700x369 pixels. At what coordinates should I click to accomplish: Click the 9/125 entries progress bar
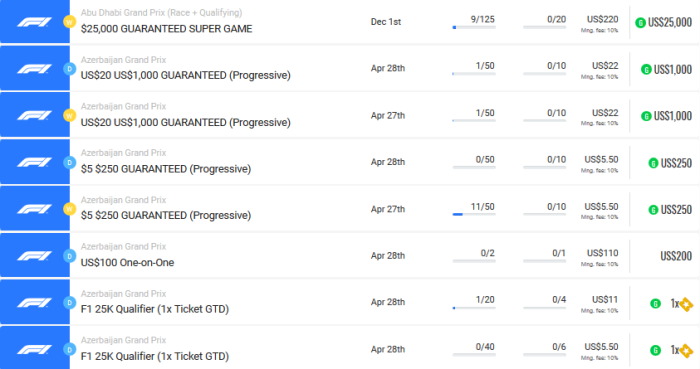click(474, 28)
